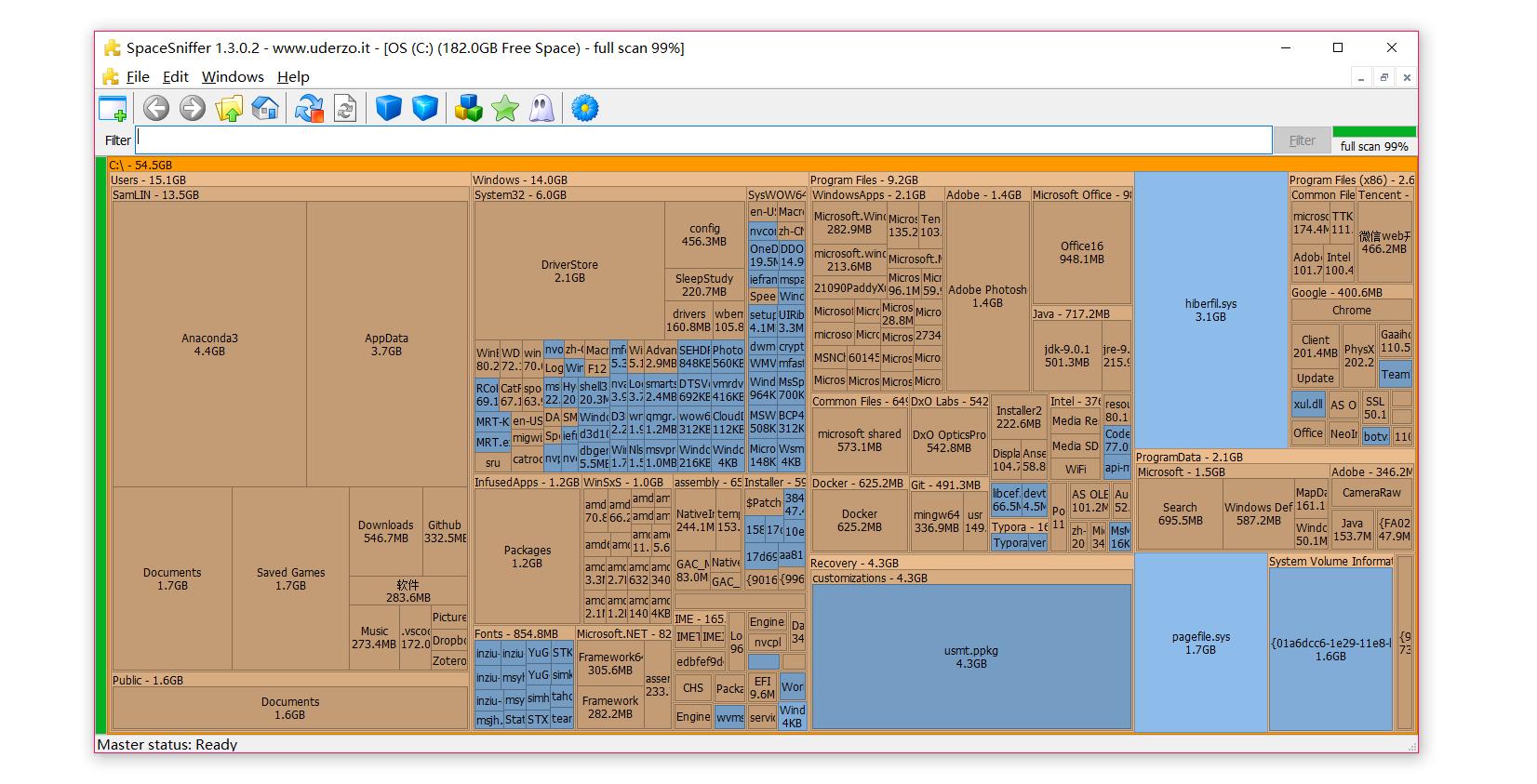The height and width of the screenshot is (784, 1537).
Task: Select the hiberfil.sys 3.1GB block
Action: click(1210, 310)
